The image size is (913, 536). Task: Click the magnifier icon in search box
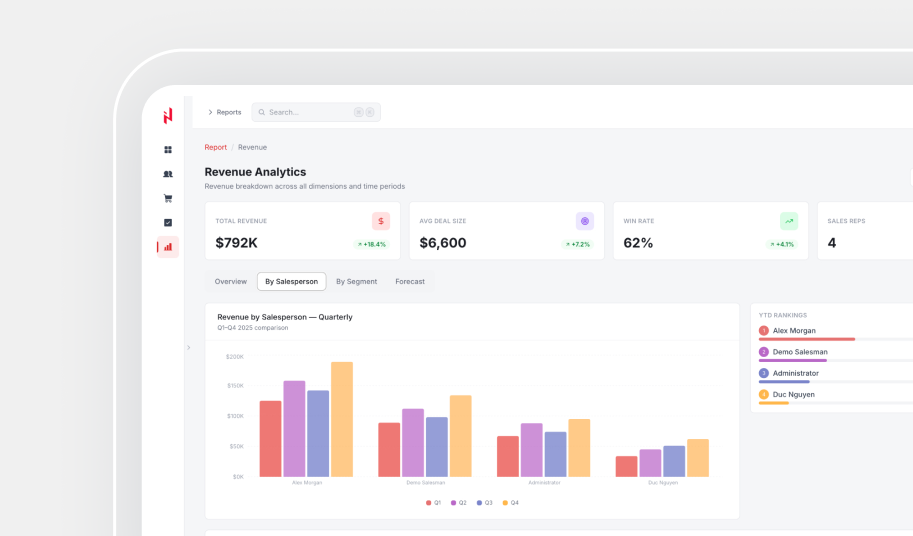coord(261,112)
